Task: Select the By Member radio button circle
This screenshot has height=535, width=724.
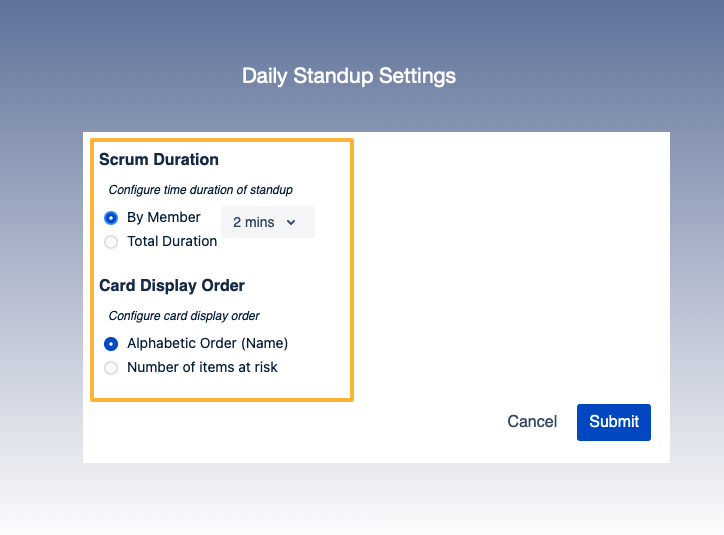Action: [111, 217]
